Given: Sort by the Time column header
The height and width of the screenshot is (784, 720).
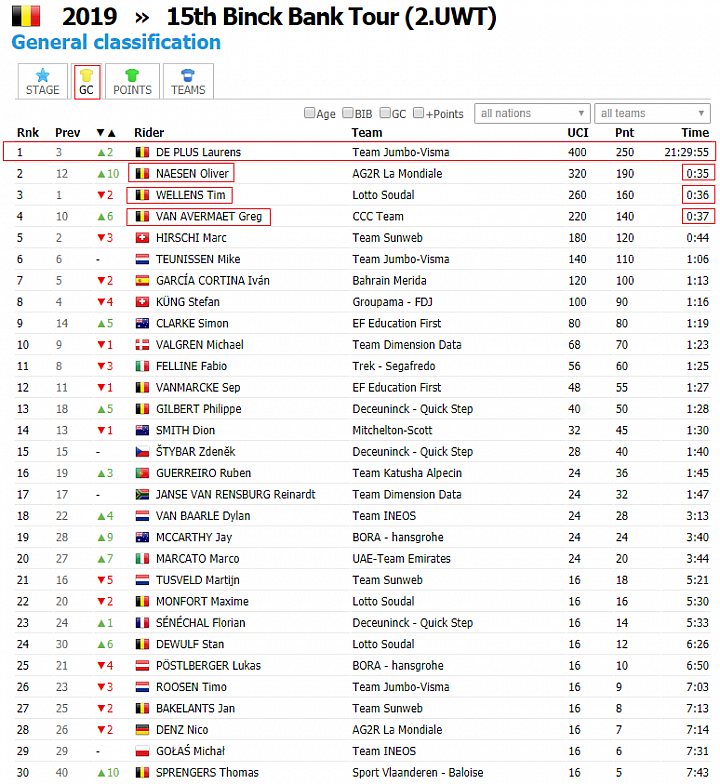Looking at the screenshot, I should (695, 132).
